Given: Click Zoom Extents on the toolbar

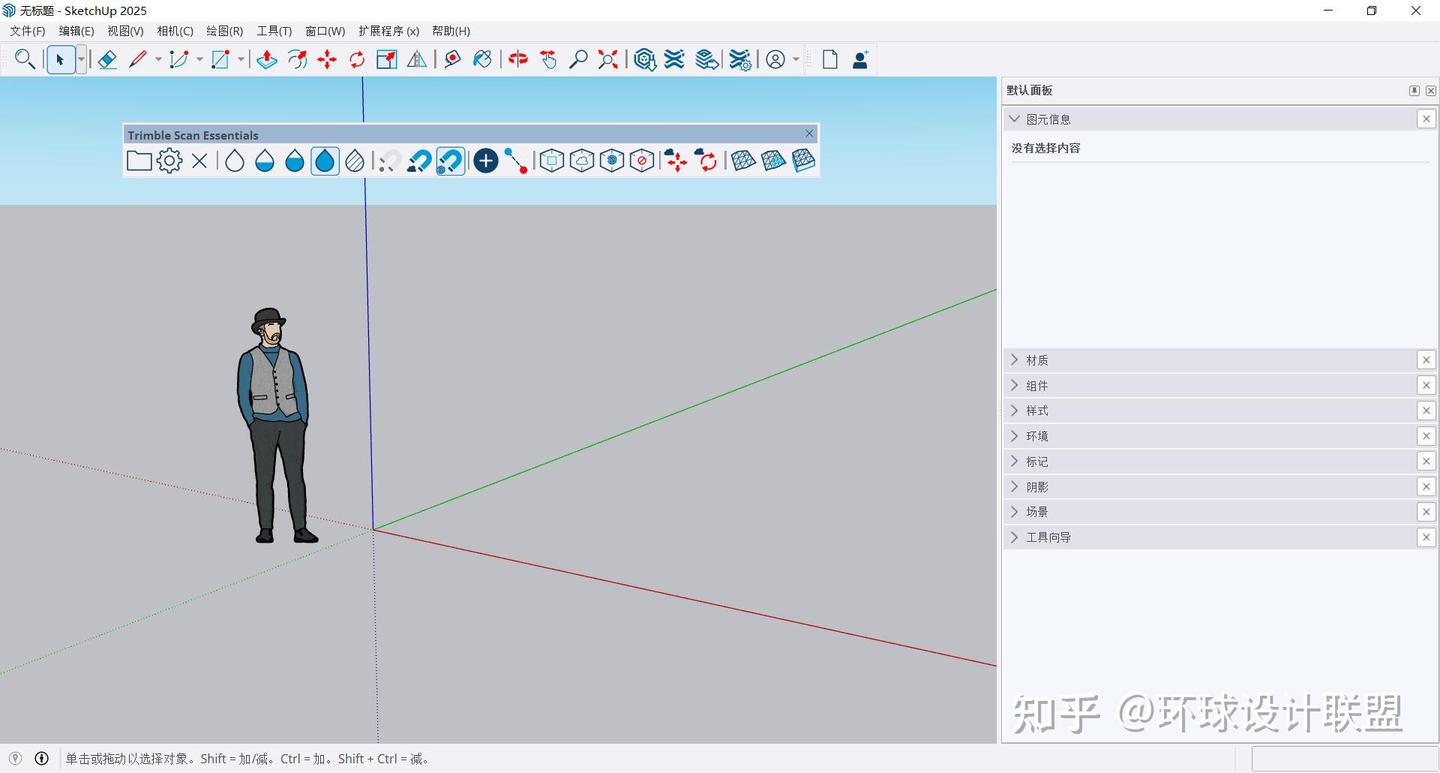Looking at the screenshot, I should 608,59.
